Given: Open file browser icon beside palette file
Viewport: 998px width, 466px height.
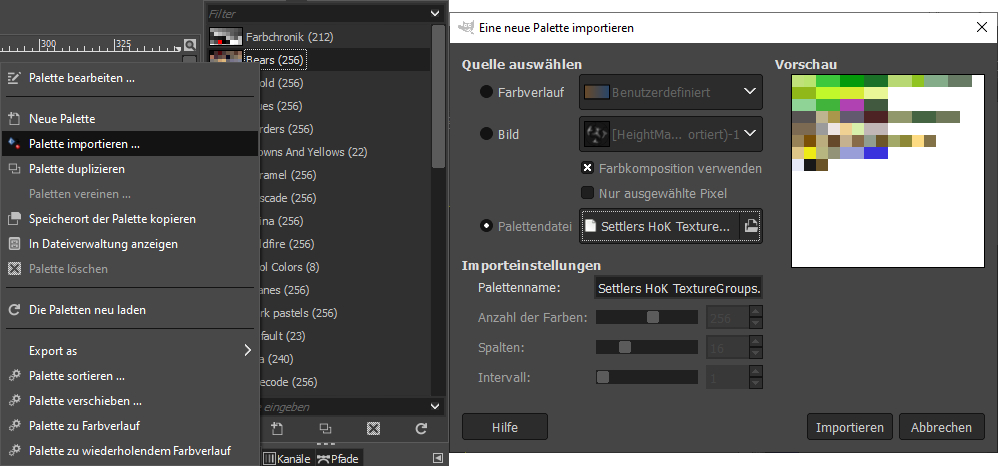Looking at the screenshot, I should (750, 227).
